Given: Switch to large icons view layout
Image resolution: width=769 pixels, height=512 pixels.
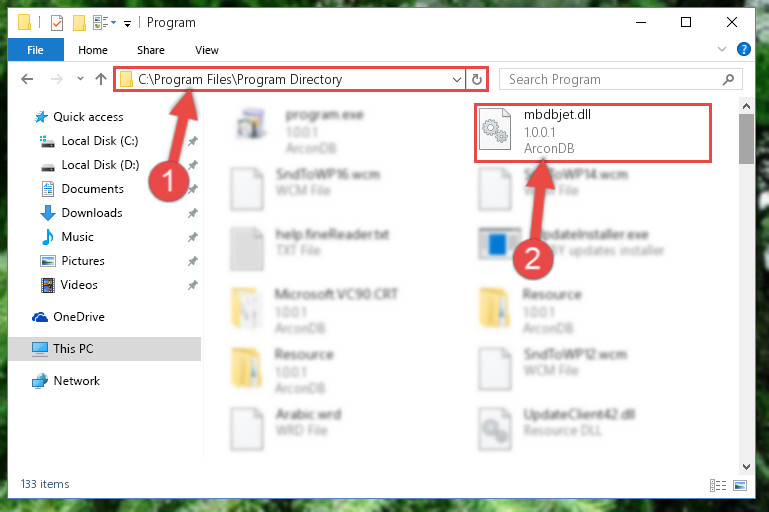Looking at the screenshot, I should pos(740,486).
